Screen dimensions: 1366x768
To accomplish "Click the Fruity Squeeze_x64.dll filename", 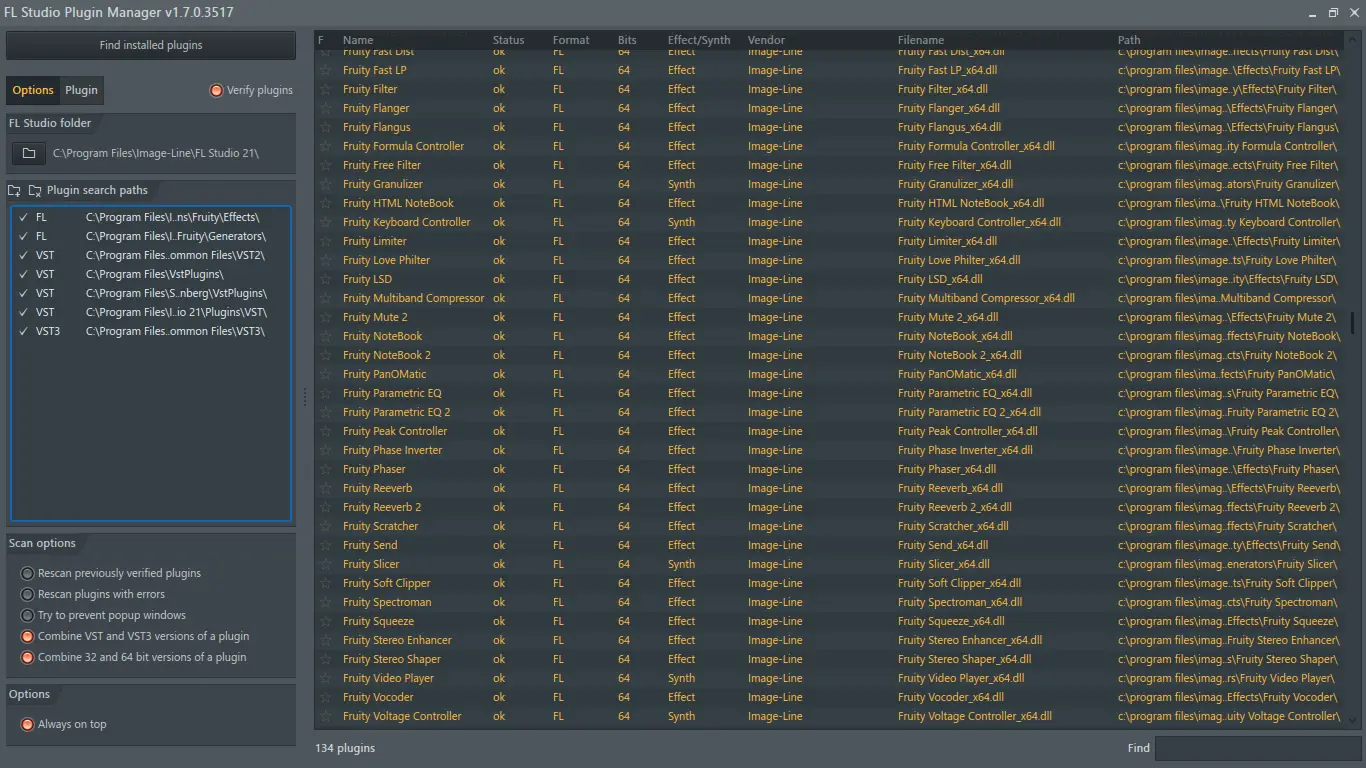I will [951, 621].
